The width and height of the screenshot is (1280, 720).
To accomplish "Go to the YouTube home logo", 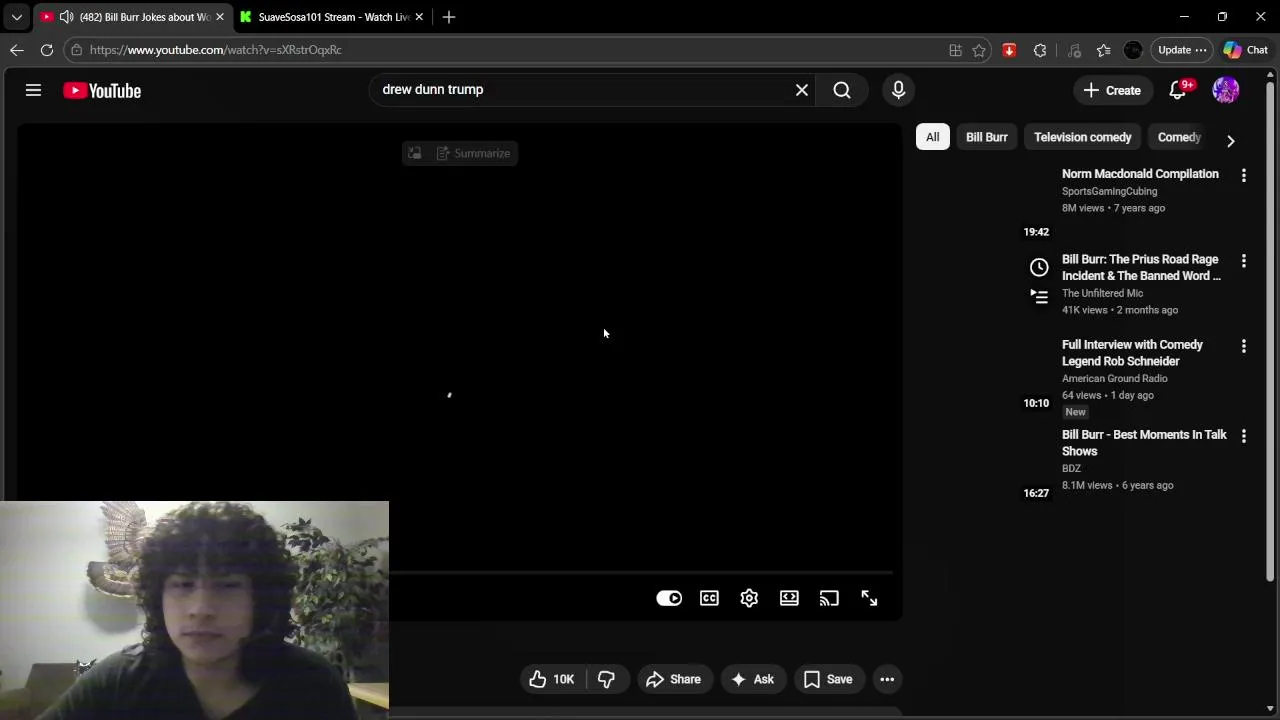I will pos(102,91).
